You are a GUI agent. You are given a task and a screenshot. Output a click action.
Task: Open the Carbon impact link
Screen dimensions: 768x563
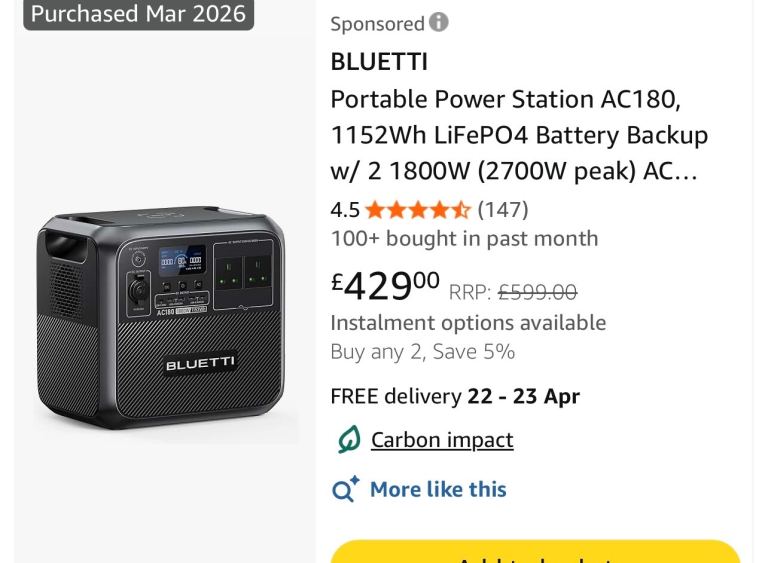(x=442, y=440)
